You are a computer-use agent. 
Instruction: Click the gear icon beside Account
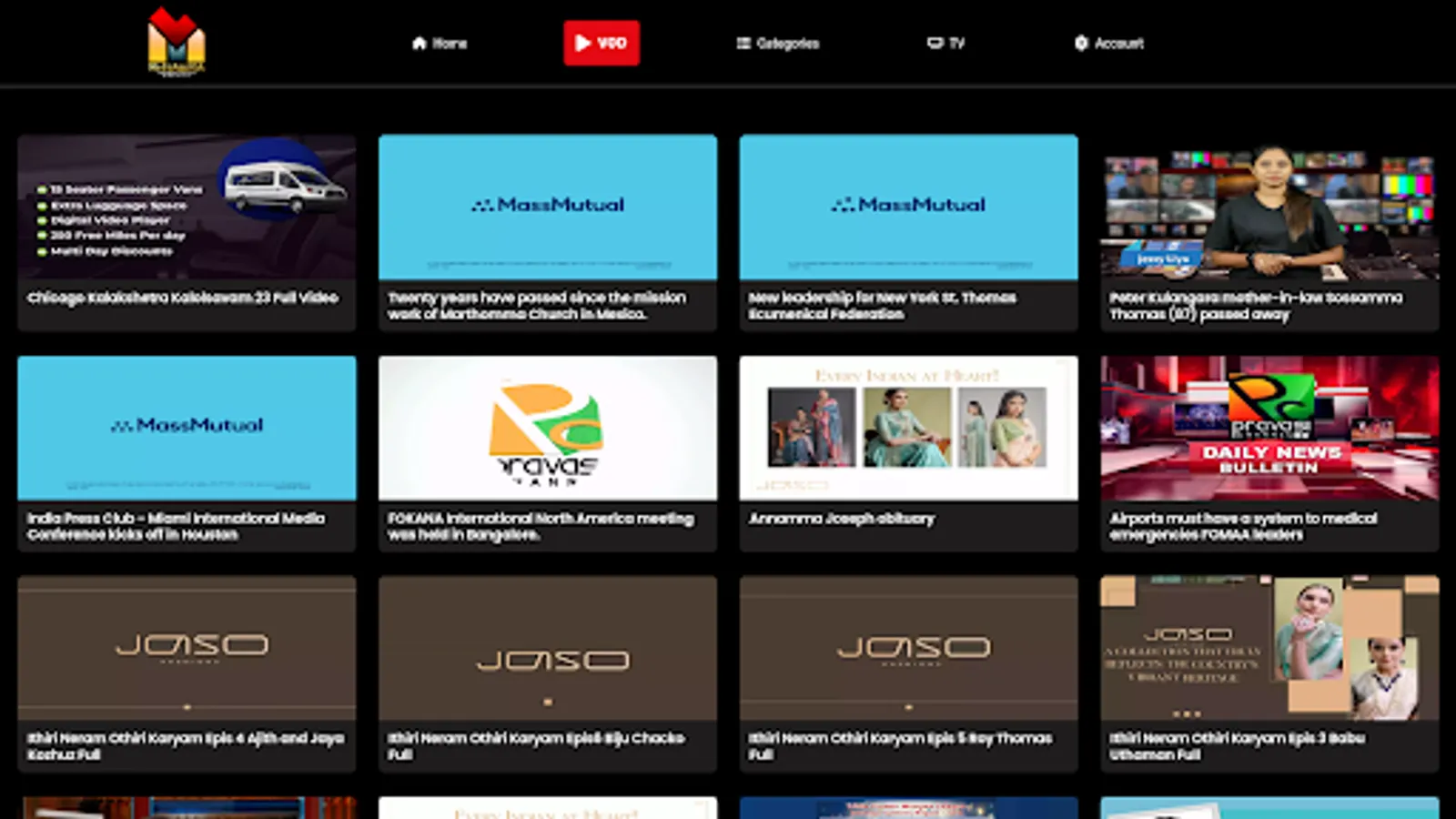point(1081,43)
